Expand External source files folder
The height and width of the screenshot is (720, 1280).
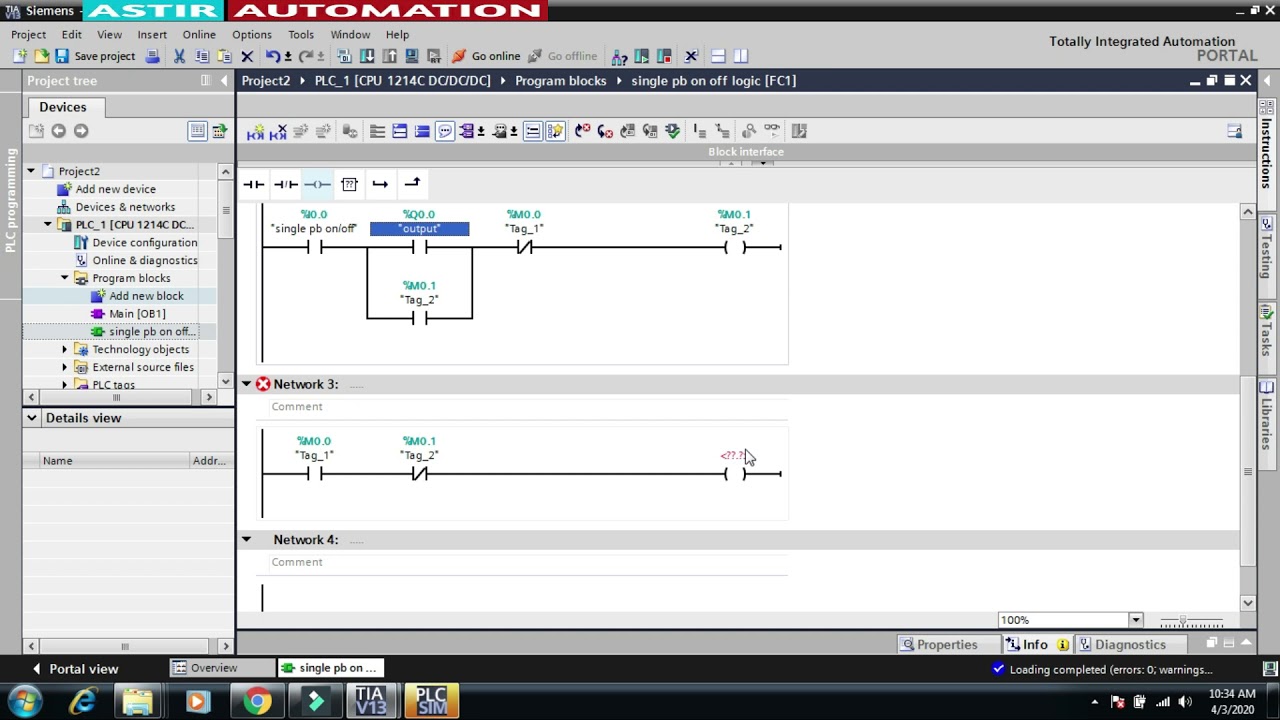tap(65, 367)
